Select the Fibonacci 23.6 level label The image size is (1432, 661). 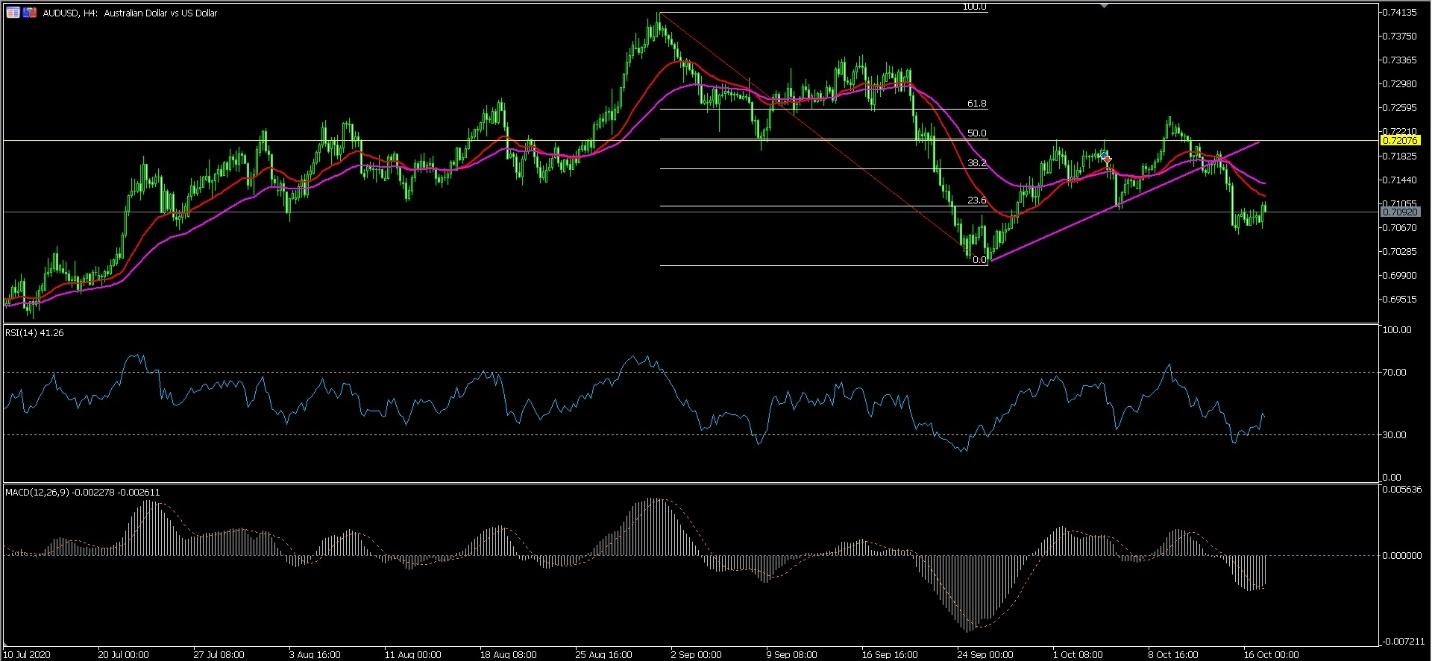[x=977, y=201]
